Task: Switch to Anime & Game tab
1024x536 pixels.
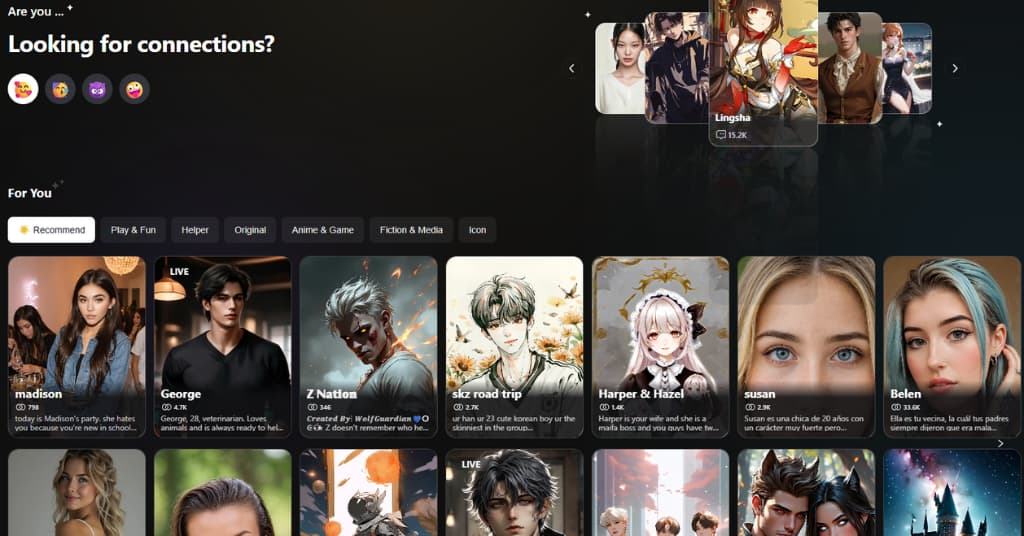Action: tap(322, 230)
